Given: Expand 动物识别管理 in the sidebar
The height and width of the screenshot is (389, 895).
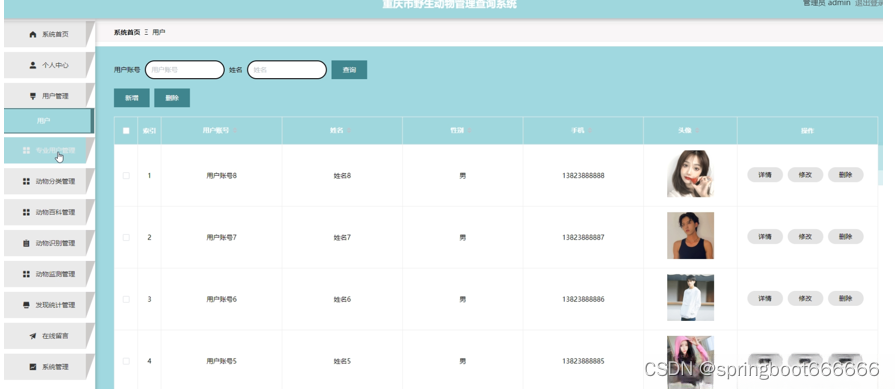Looking at the screenshot, I should (49, 244).
